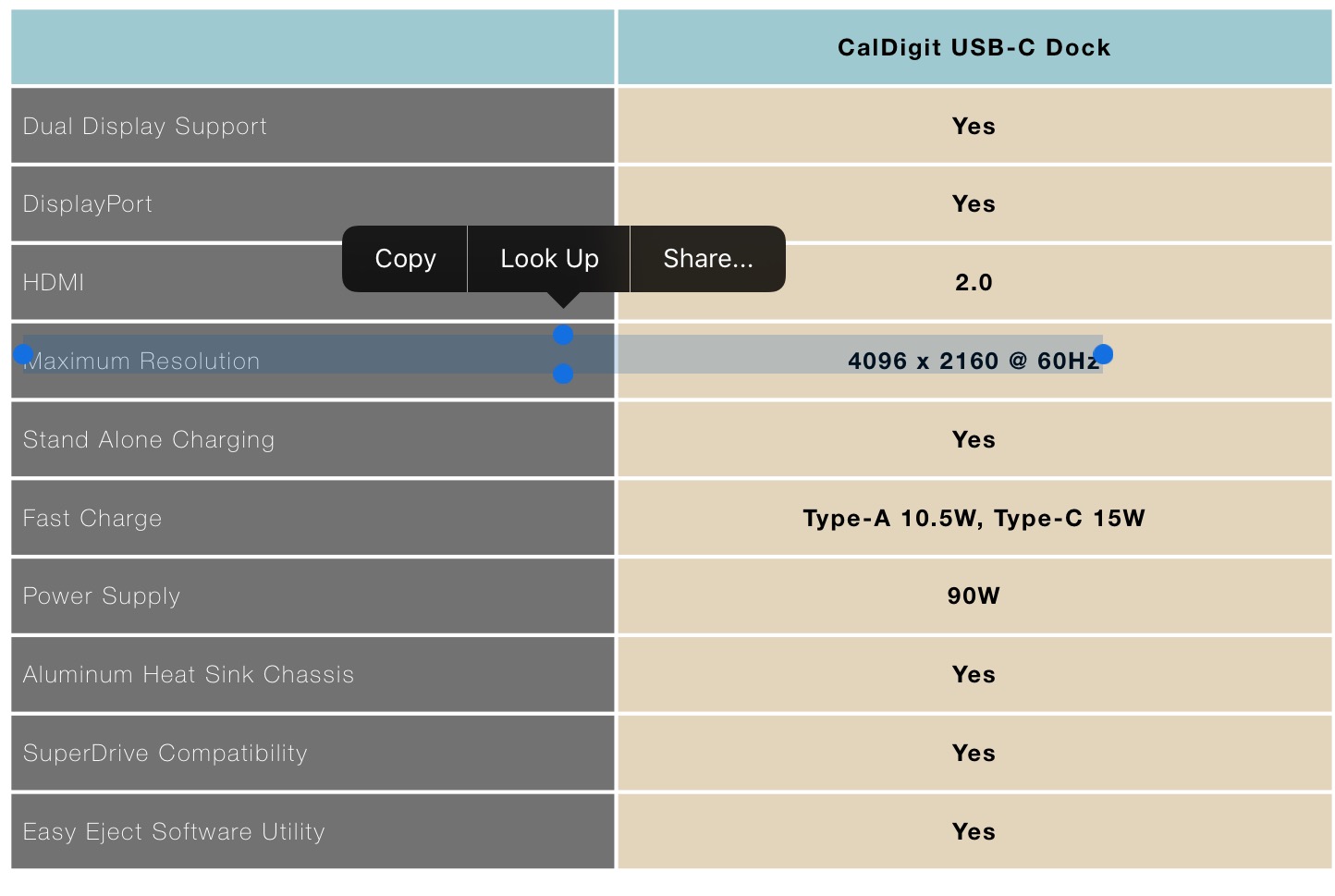Select the 90W value cell
1335x896 pixels.
[x=974, y=596]
